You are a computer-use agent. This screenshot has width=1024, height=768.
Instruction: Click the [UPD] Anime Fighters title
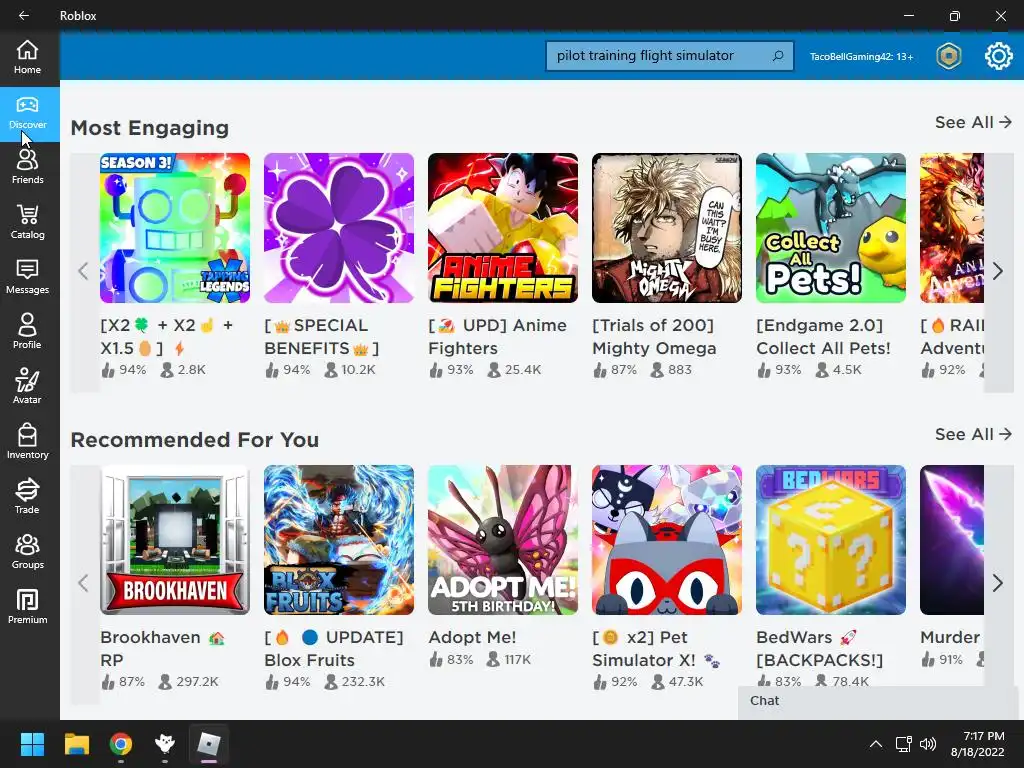[x=497, y=337]
